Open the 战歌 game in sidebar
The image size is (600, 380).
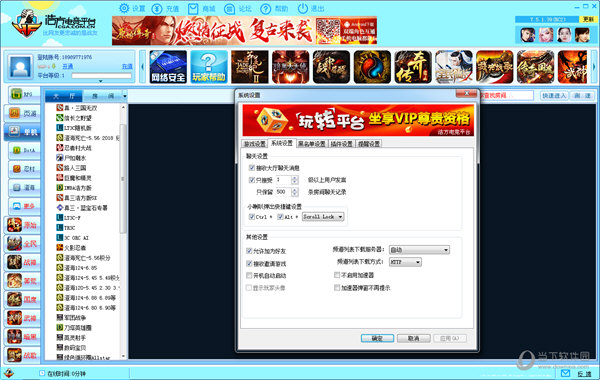22,355
